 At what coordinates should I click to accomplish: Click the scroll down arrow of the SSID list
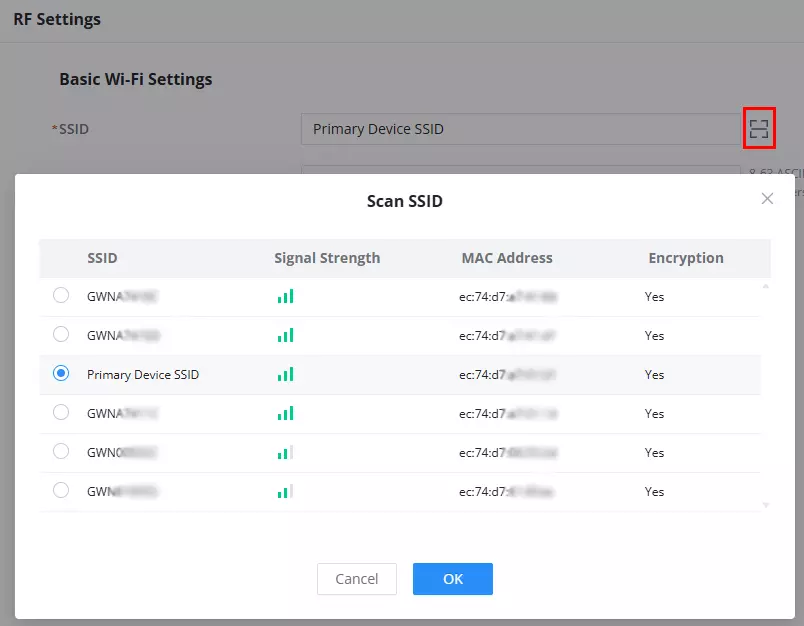[x=766, y=505]
